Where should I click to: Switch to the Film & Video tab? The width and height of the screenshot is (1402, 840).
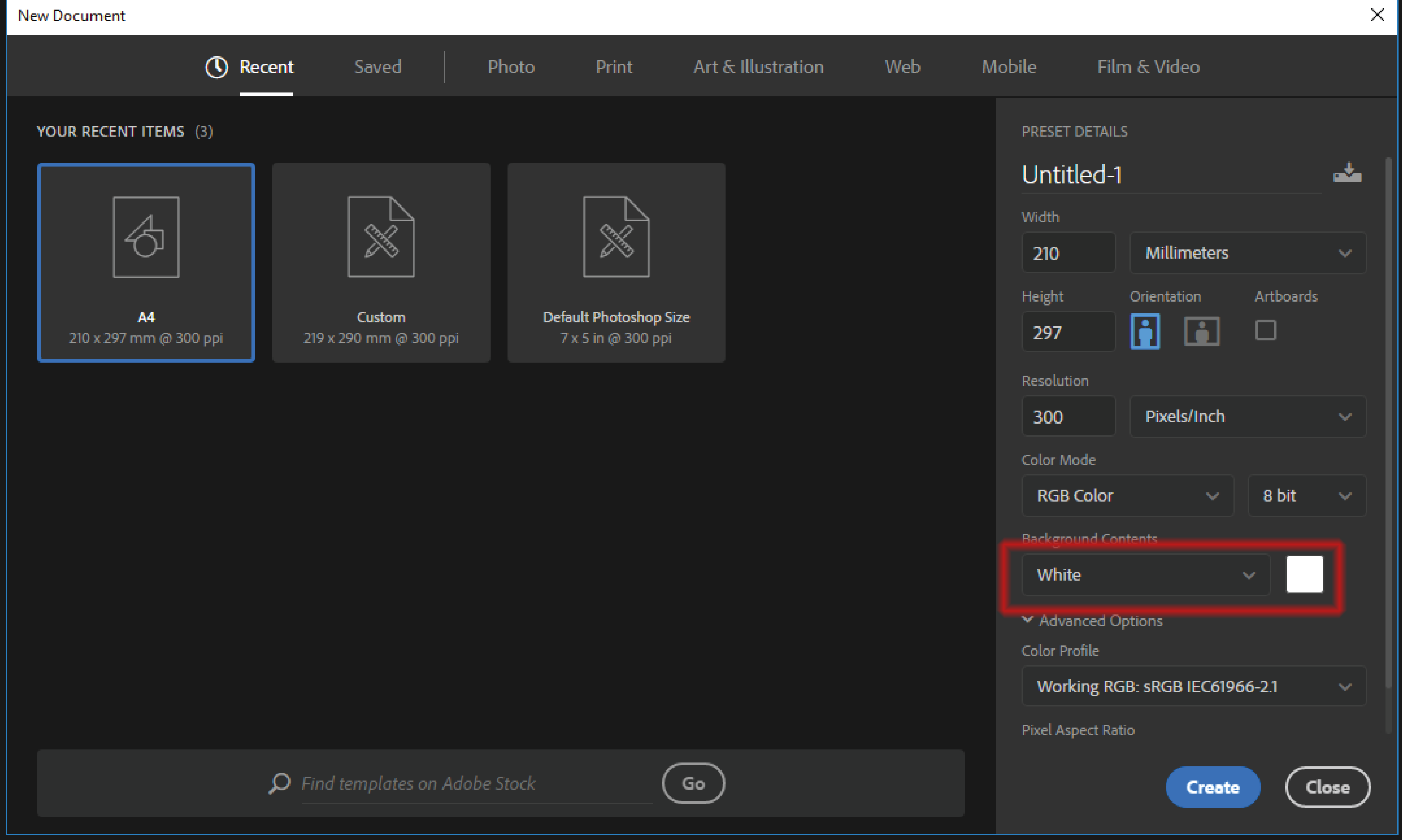1148,68
